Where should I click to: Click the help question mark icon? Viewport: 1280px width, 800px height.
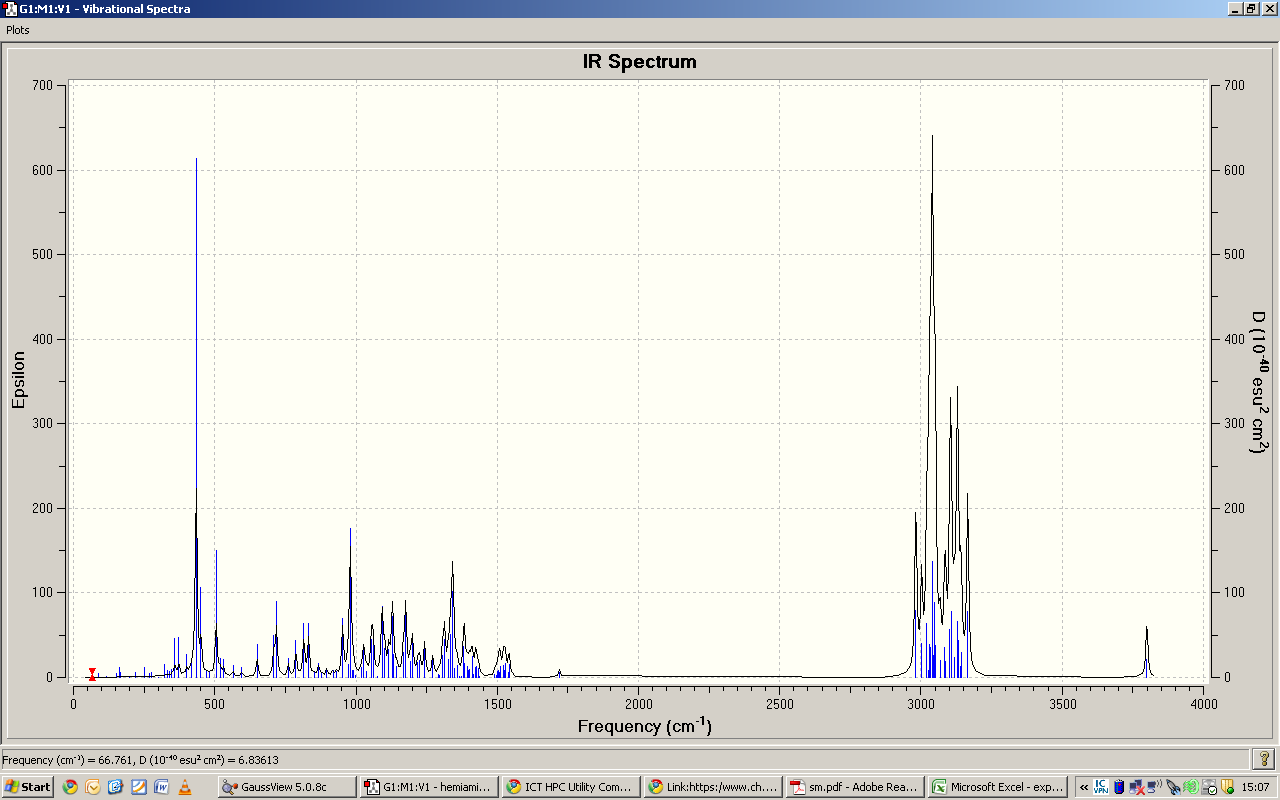[x=1264, y=760]
